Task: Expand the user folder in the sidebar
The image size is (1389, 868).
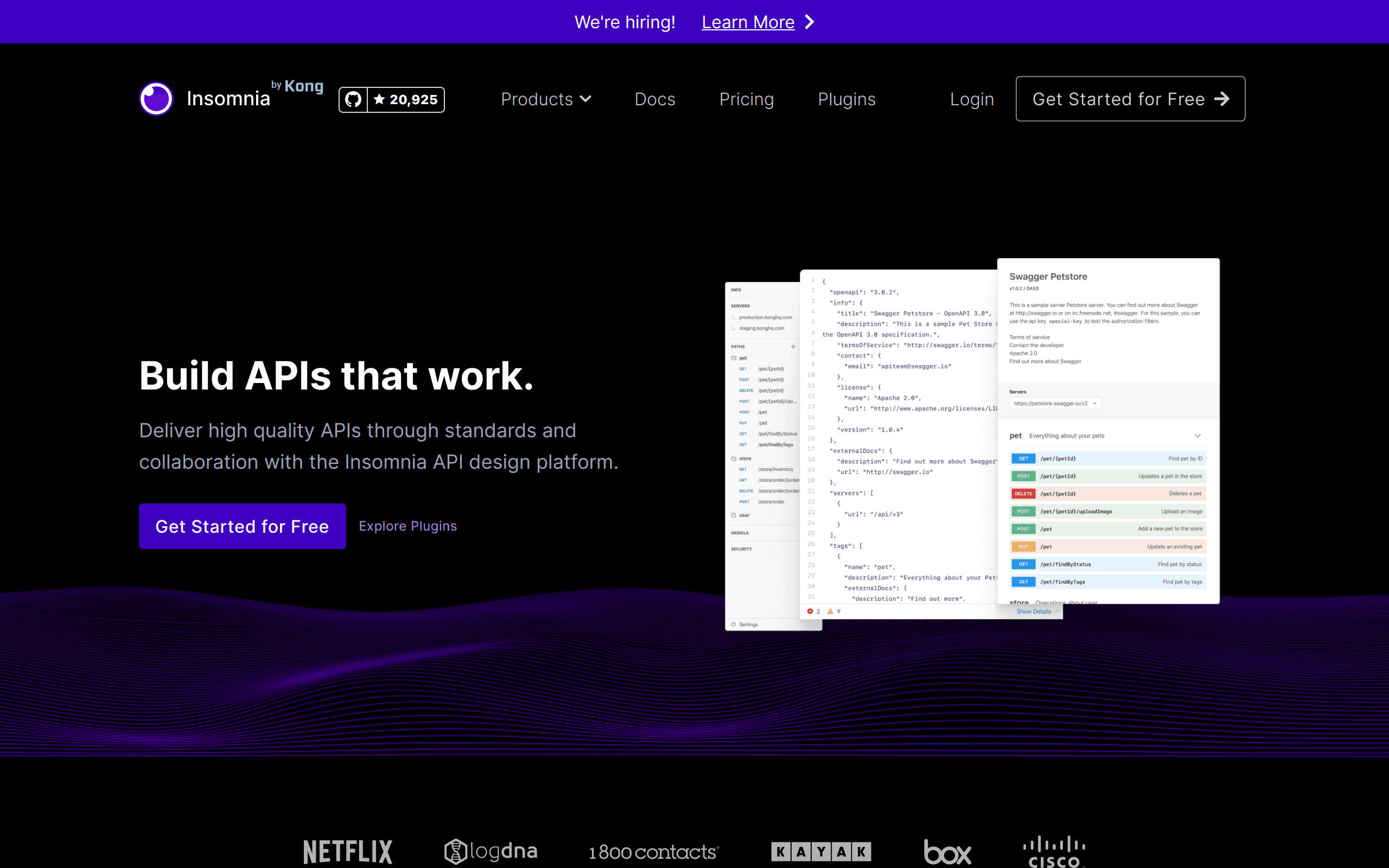Action: (x=741, y=515)
